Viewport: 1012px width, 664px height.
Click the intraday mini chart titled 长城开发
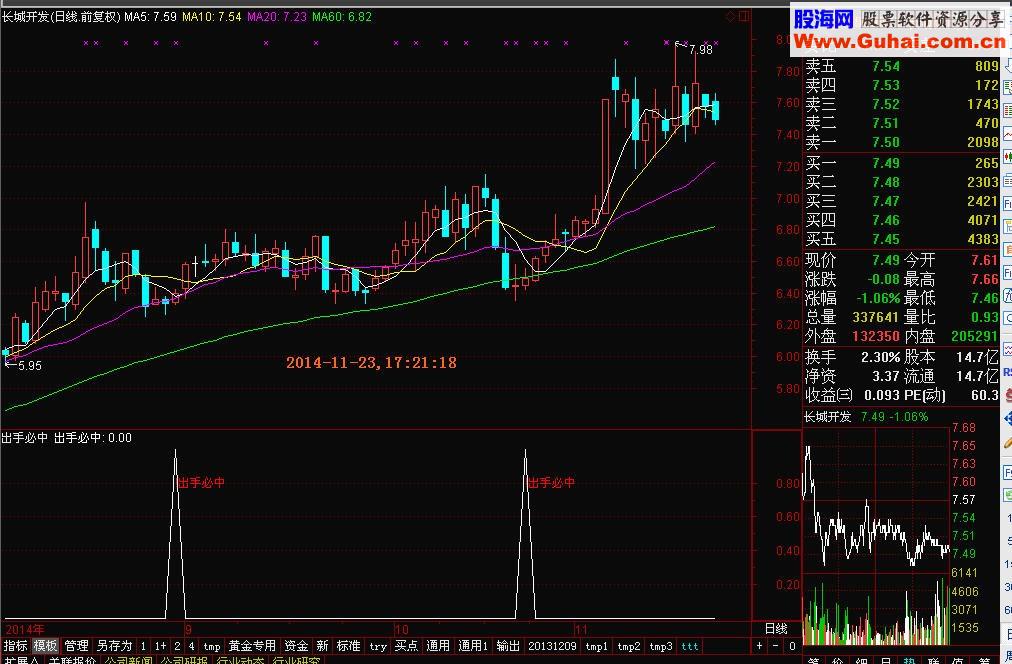(x=876, y=536)
